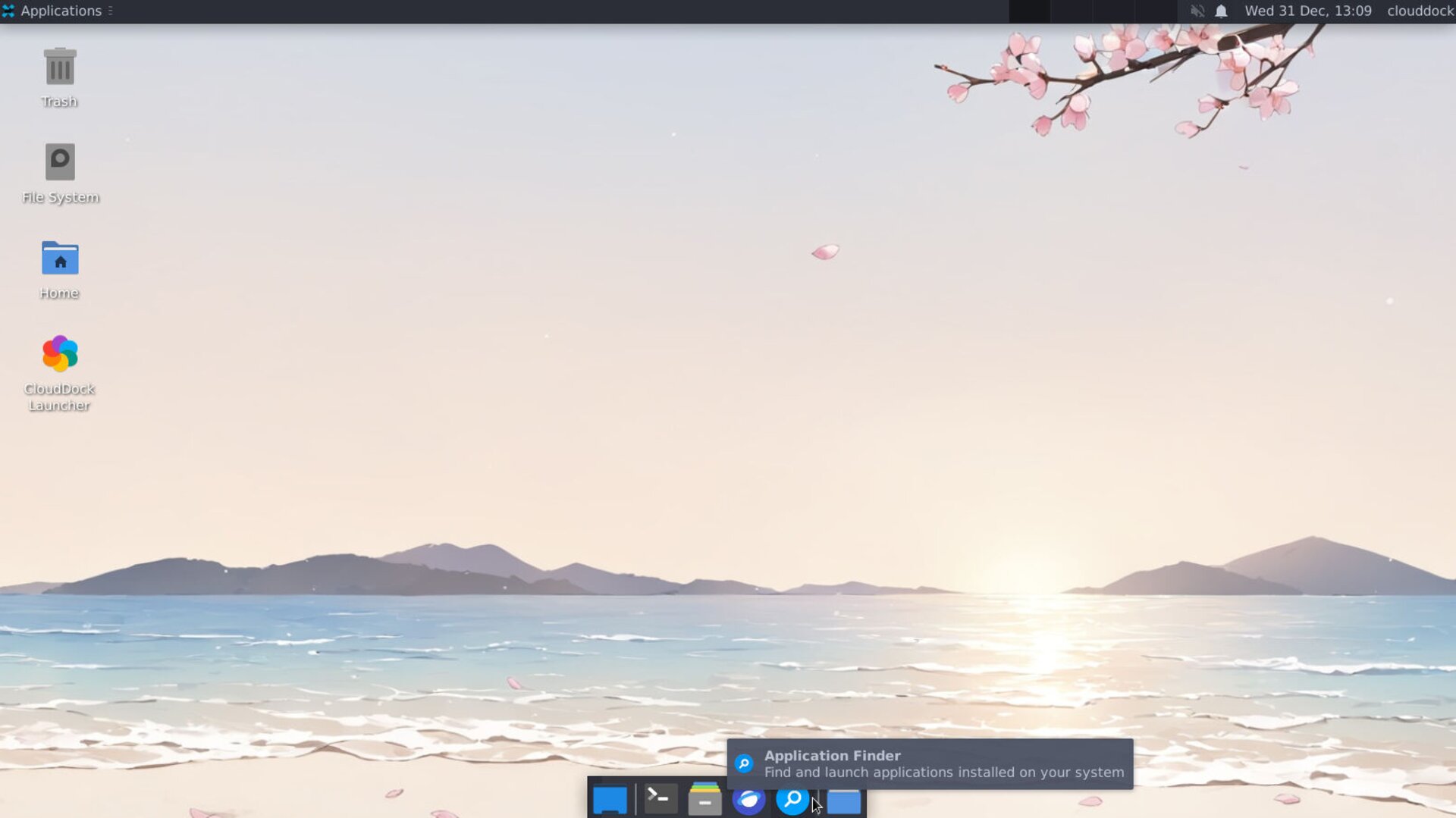Open Application Finder magnifier icon
The height and width of the screenshot is (818, 1456).
pos(792,800)
